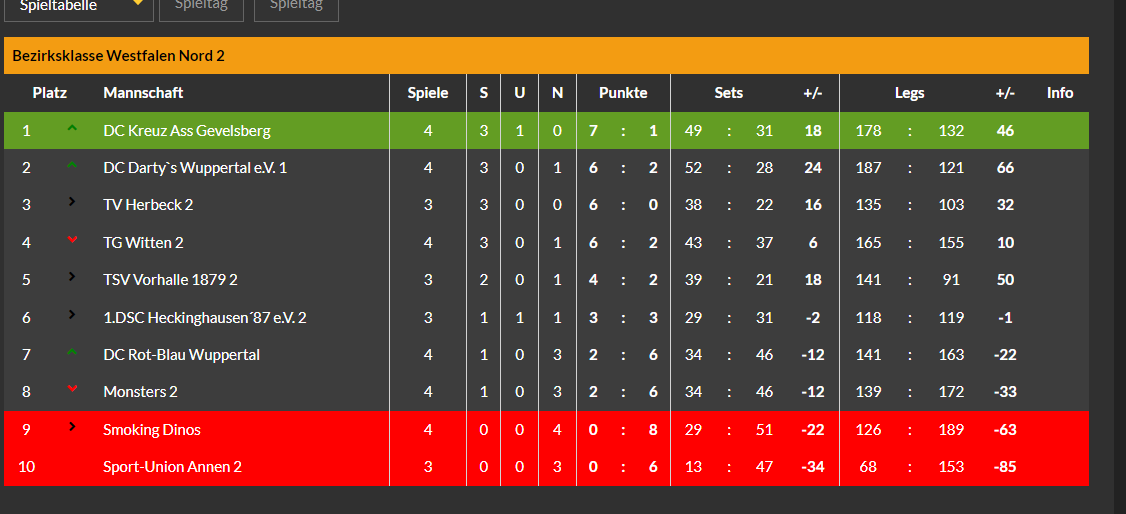Click the second Spieltag button

[296, 7]
